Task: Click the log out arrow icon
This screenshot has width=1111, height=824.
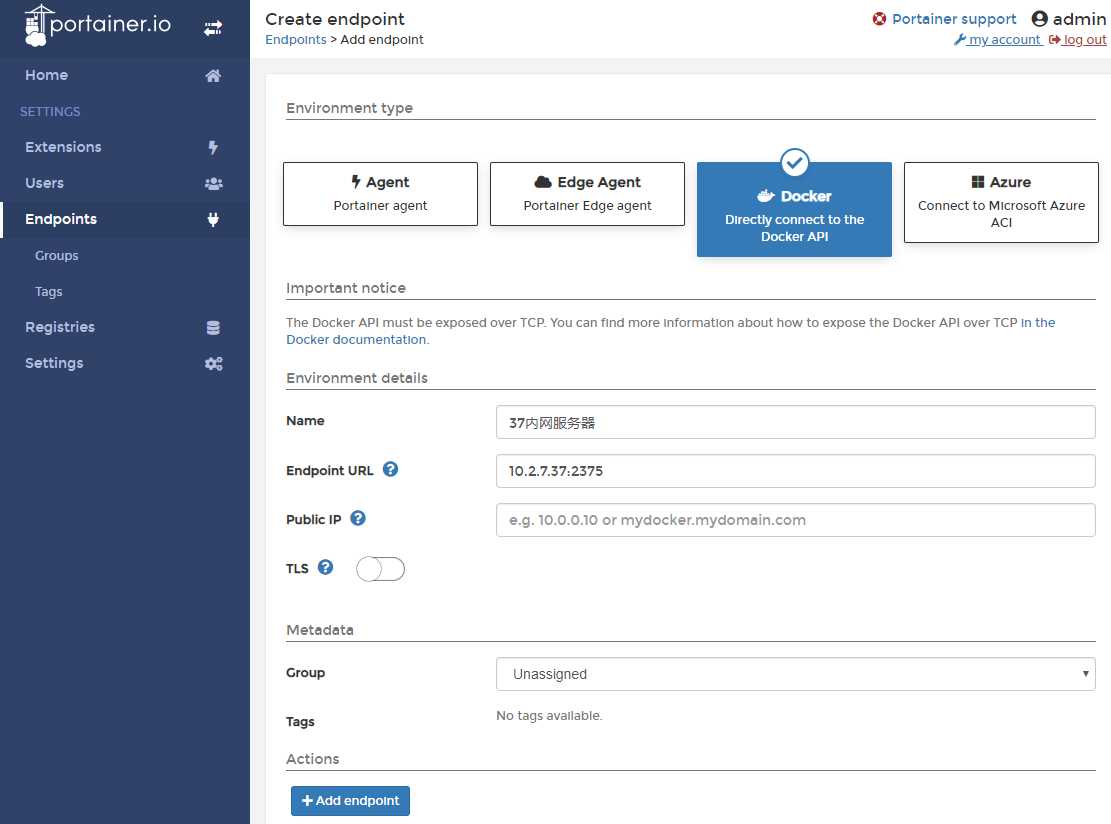Action: point(1054,40)
